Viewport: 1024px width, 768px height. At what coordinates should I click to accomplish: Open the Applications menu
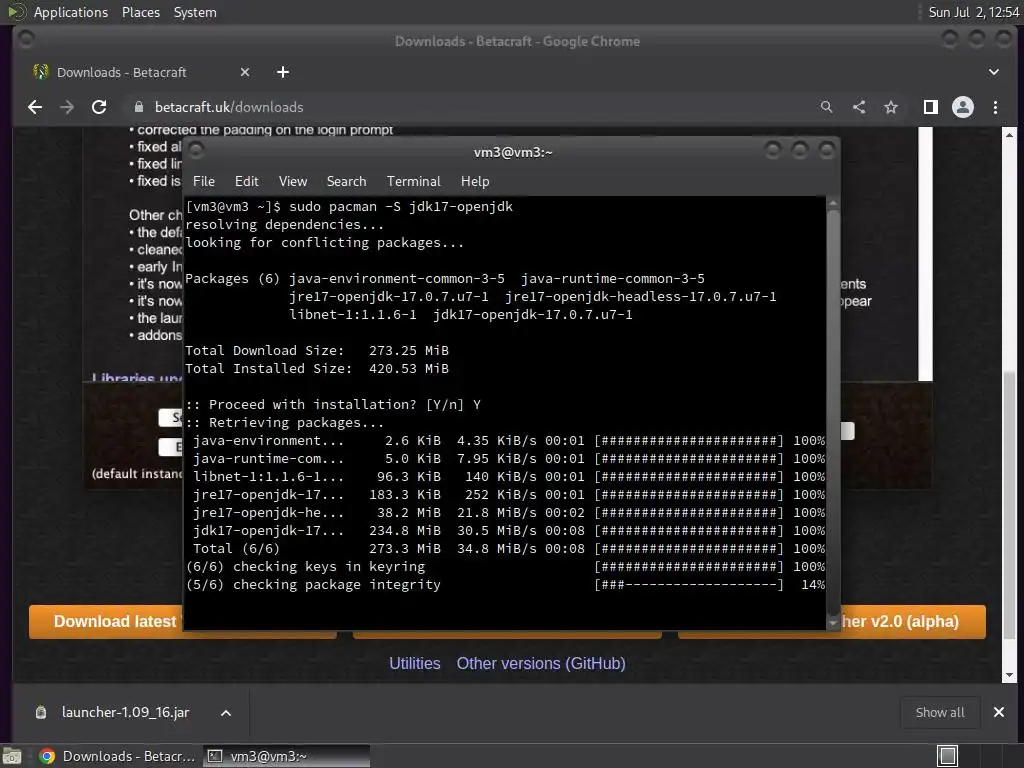71,12
